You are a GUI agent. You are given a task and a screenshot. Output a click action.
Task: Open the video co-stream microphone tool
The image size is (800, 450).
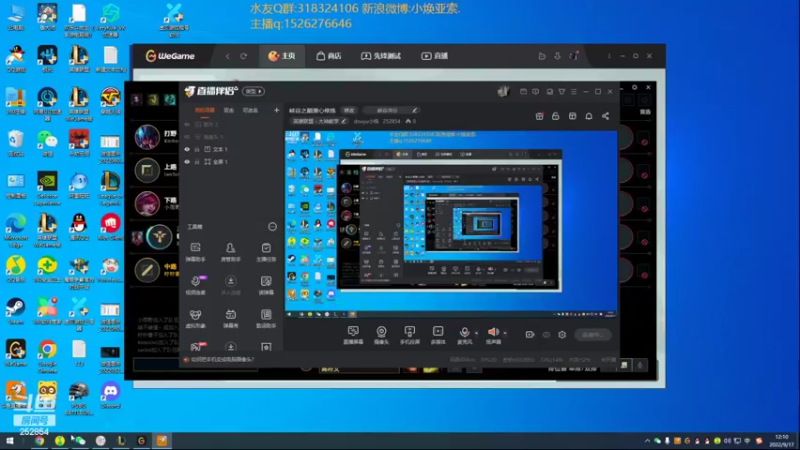click(195, 285)
